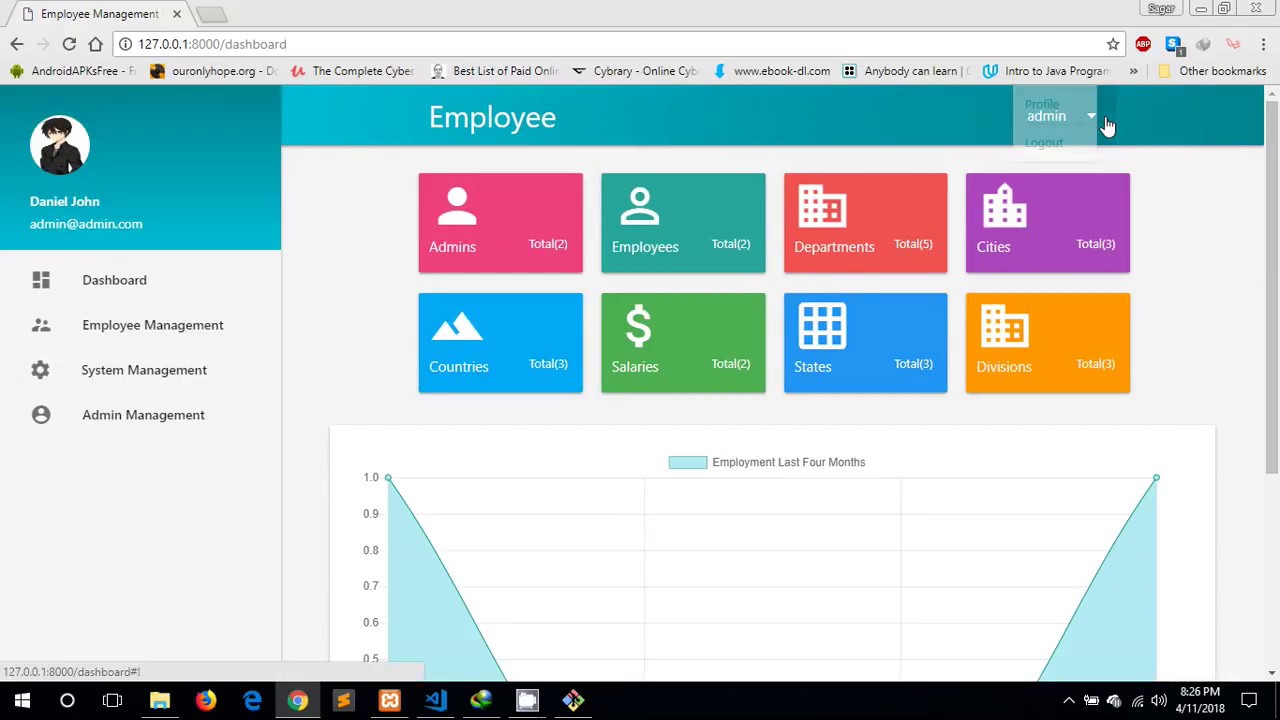Select Logout in admin dropdown
This screenshot has height=720, width=1280.
tap(1044, 143)
